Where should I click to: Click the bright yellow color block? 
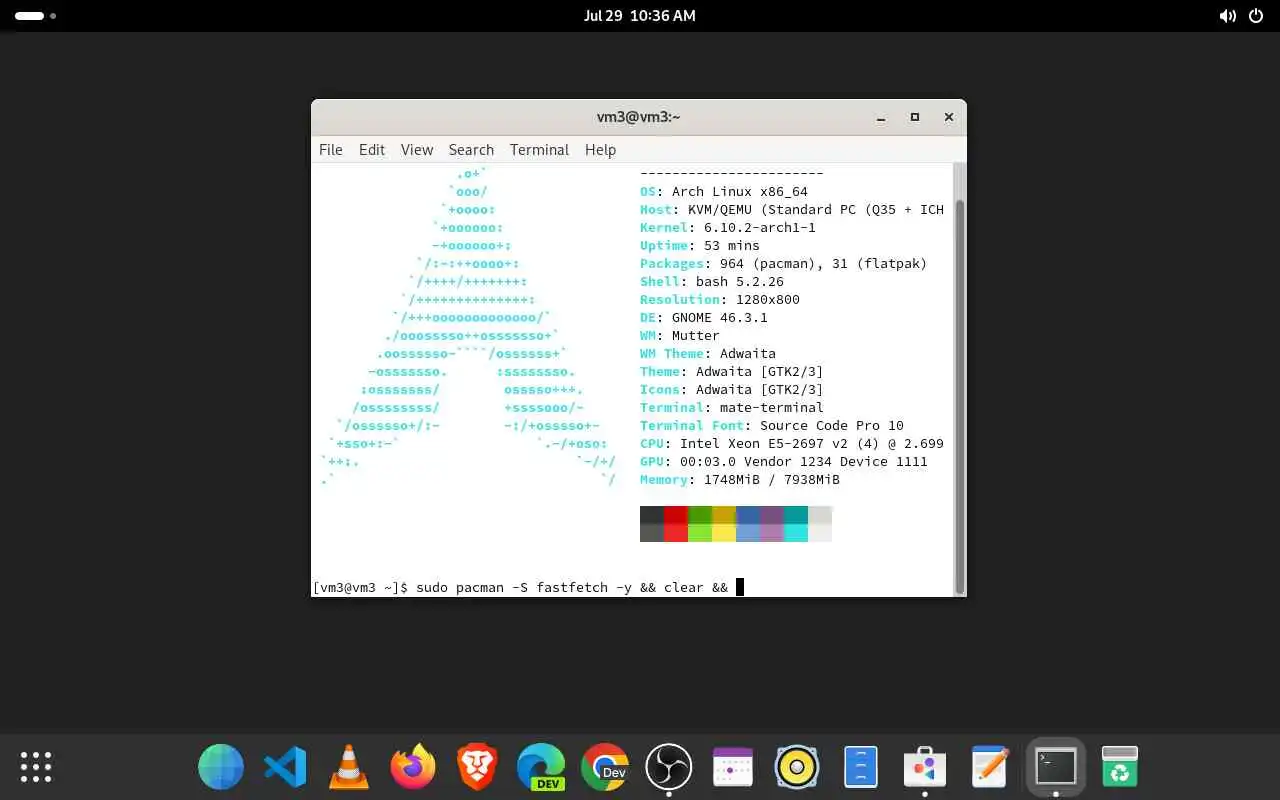coord(724,533)
